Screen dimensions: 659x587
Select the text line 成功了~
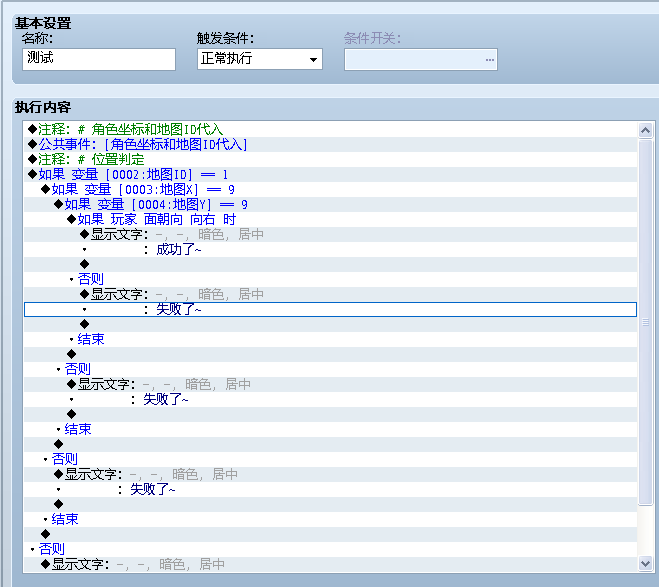(330, 250)
